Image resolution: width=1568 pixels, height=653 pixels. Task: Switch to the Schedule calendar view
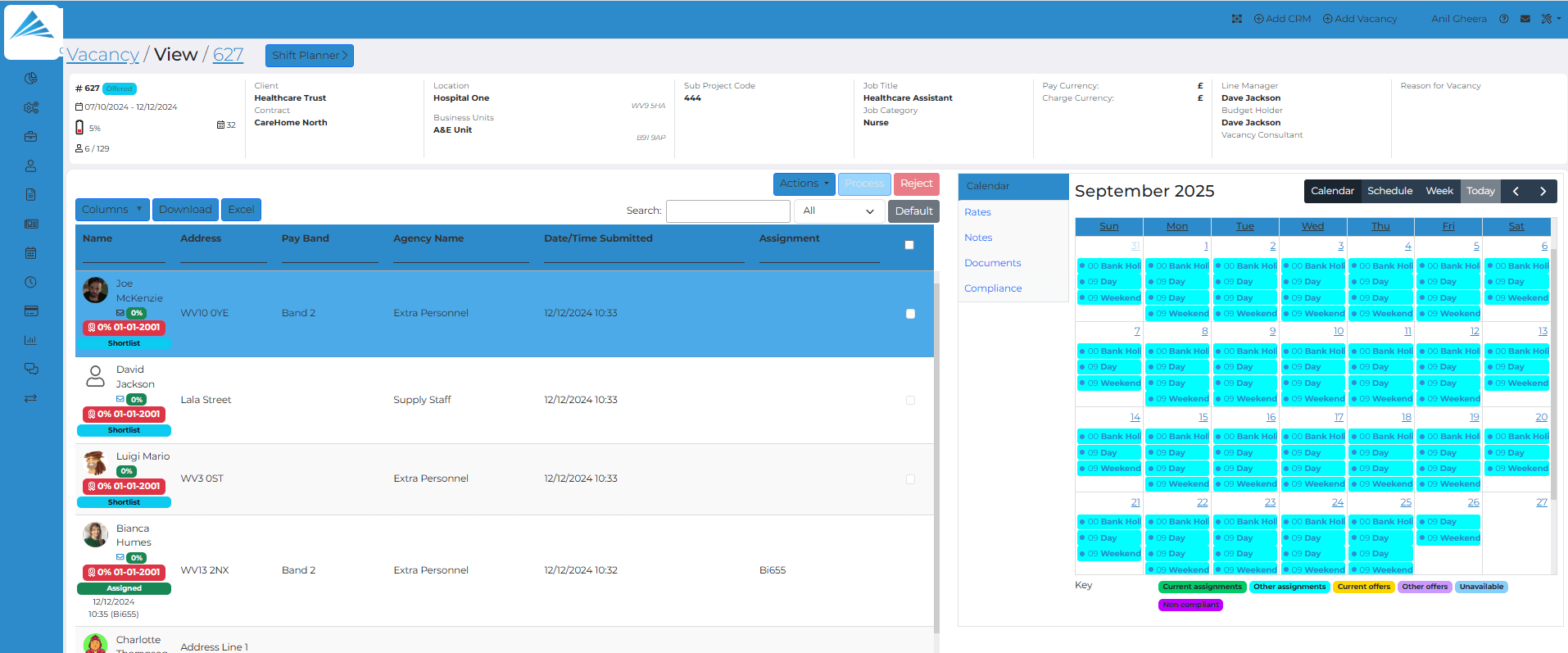[1389, 191]
